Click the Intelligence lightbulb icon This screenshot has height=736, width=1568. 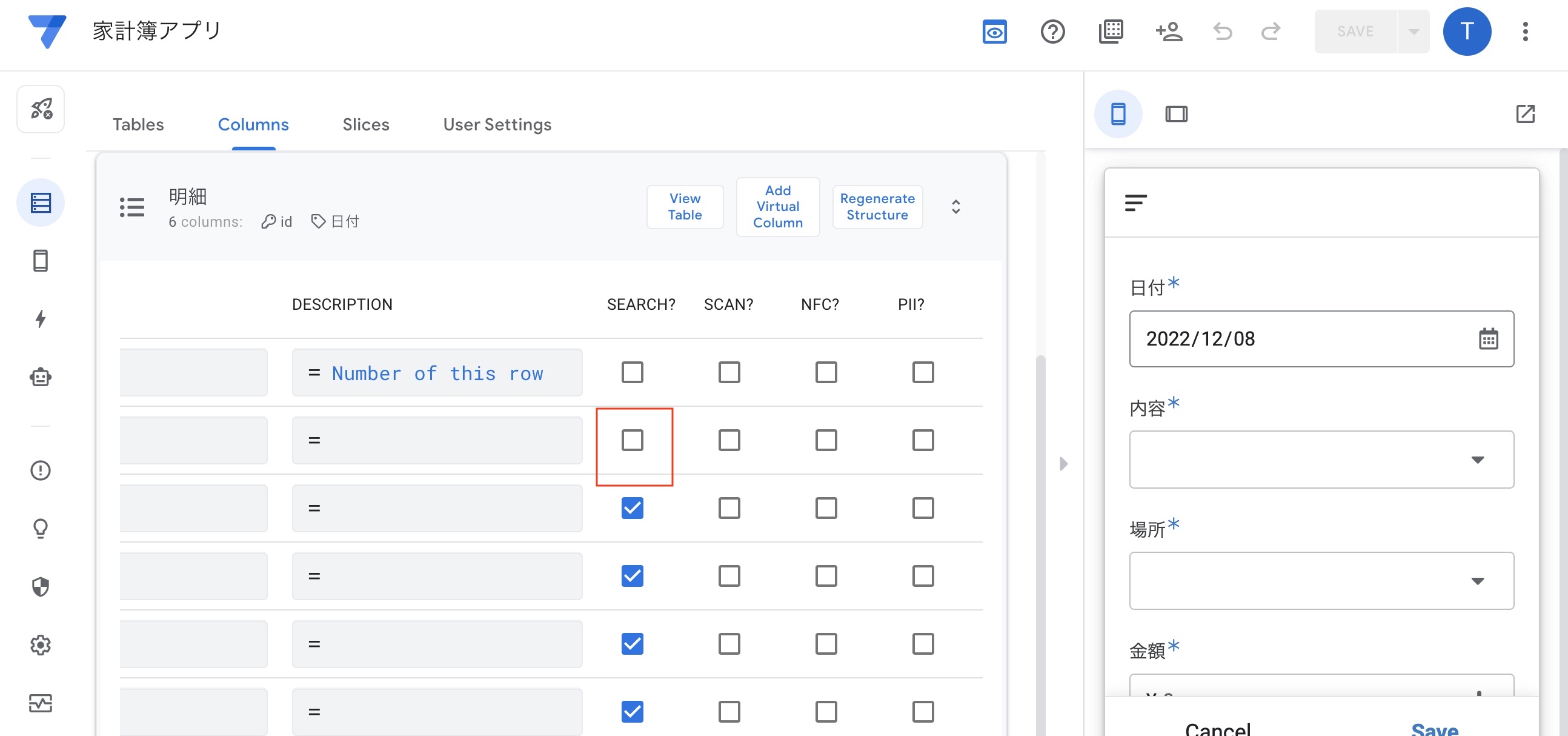click(40, 528)
